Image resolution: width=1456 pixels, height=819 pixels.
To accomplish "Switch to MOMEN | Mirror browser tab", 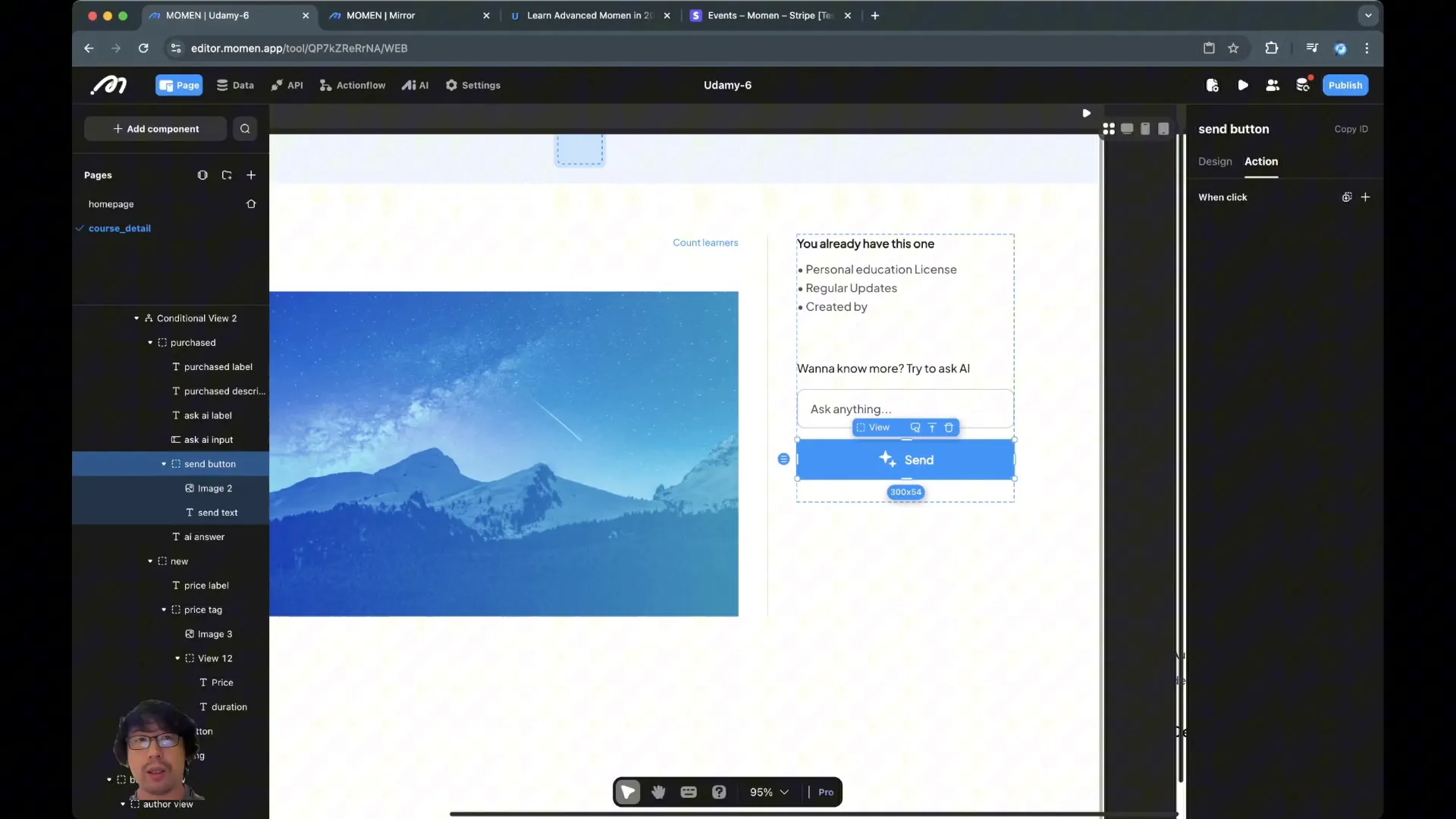I will (x=410, y=15).
